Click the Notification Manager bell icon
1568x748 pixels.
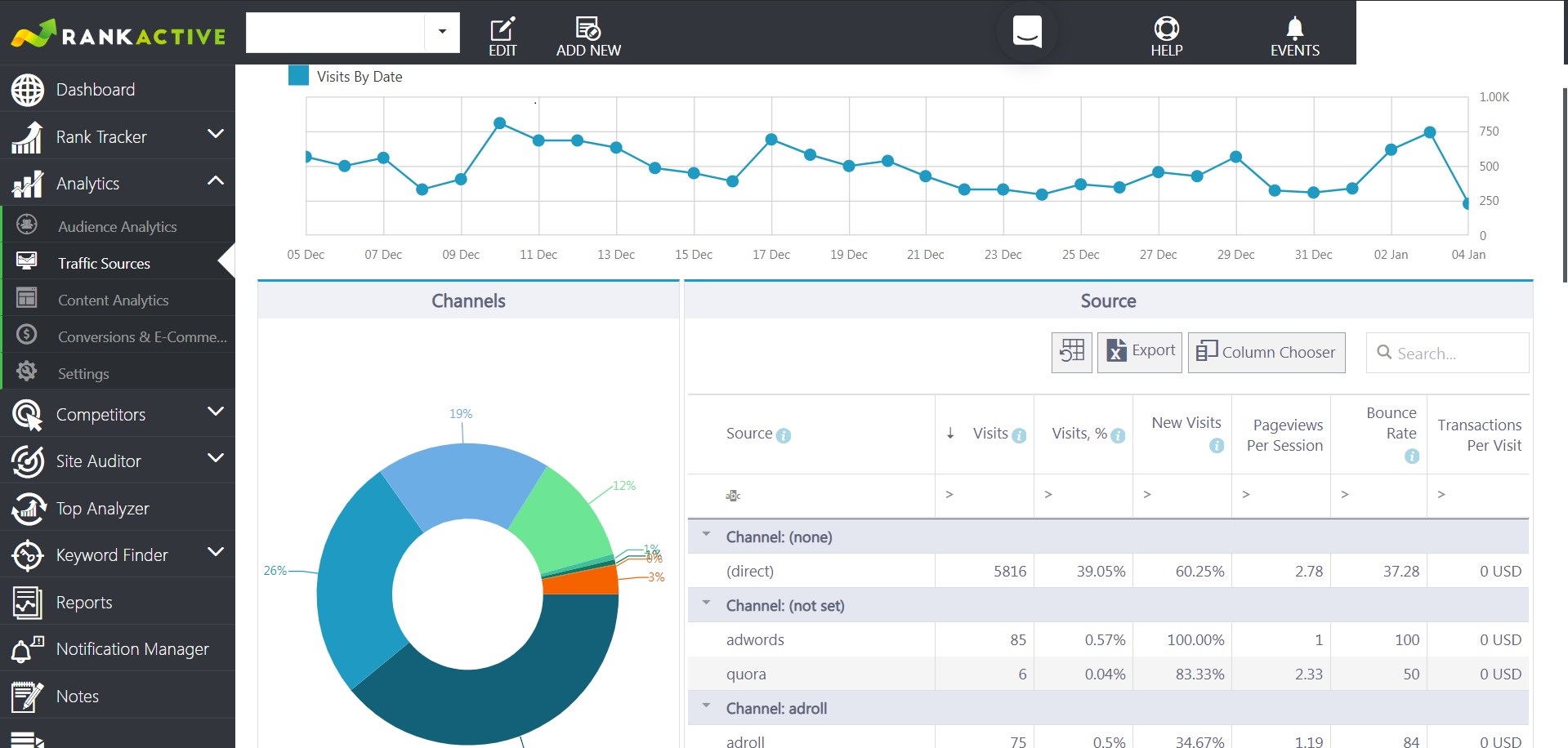click(x=27, y=650)
